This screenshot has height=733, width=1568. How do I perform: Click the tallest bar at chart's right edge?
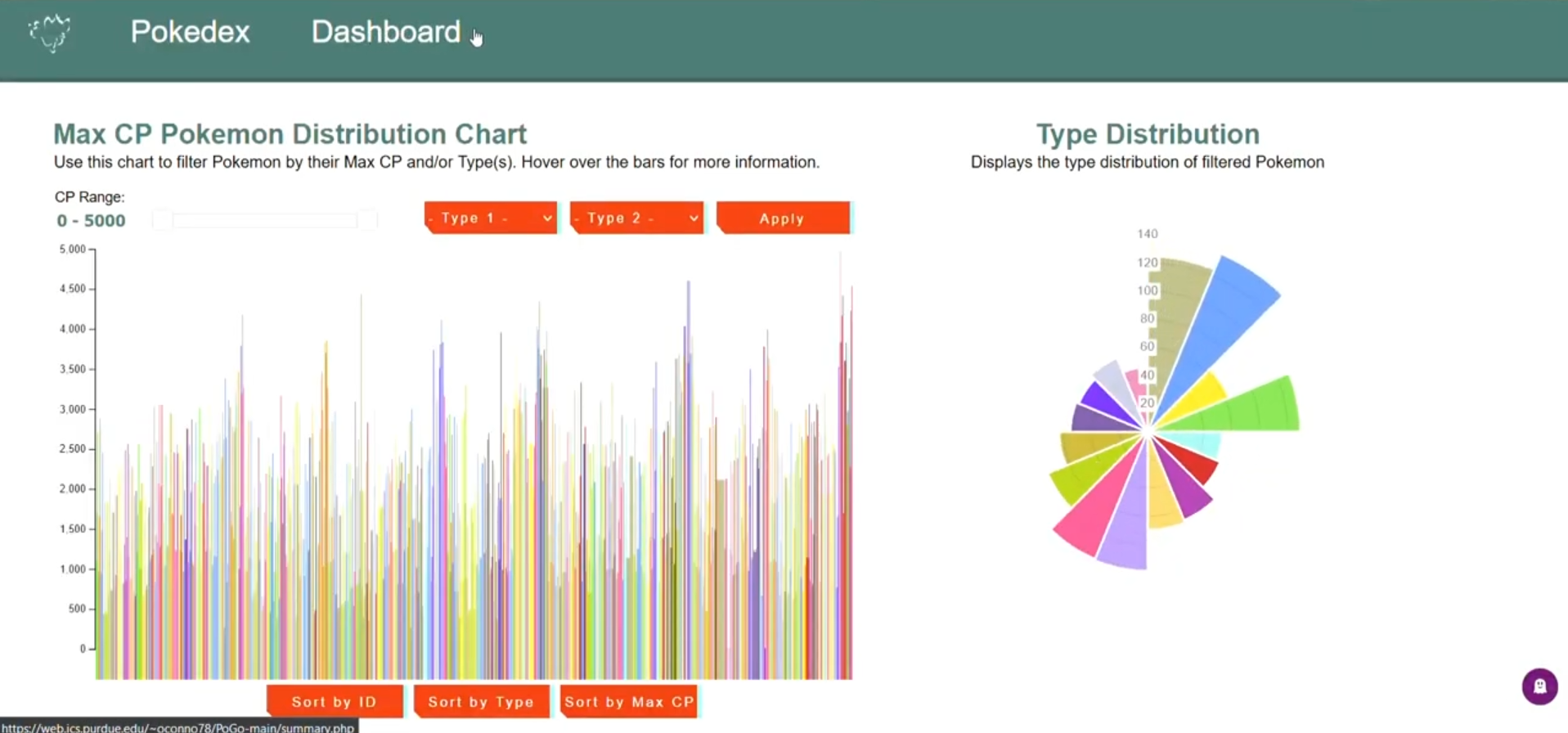pos(840,465)
